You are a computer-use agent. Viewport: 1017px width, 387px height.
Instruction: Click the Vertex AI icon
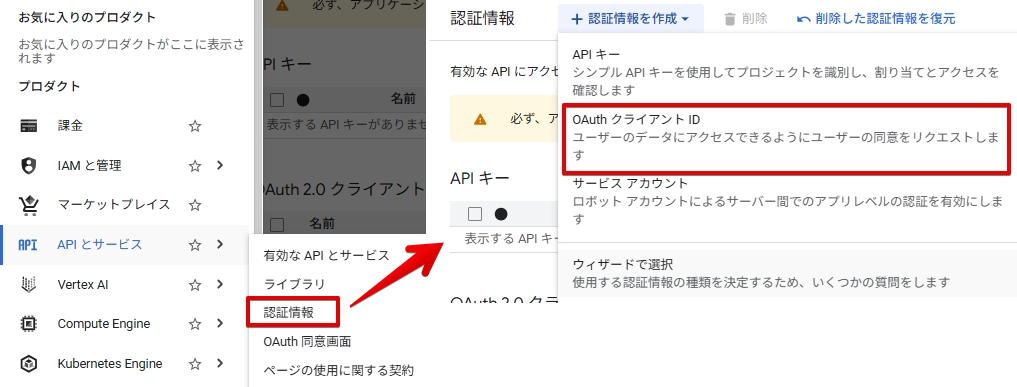pyautogui.click(x=29, y=285)
